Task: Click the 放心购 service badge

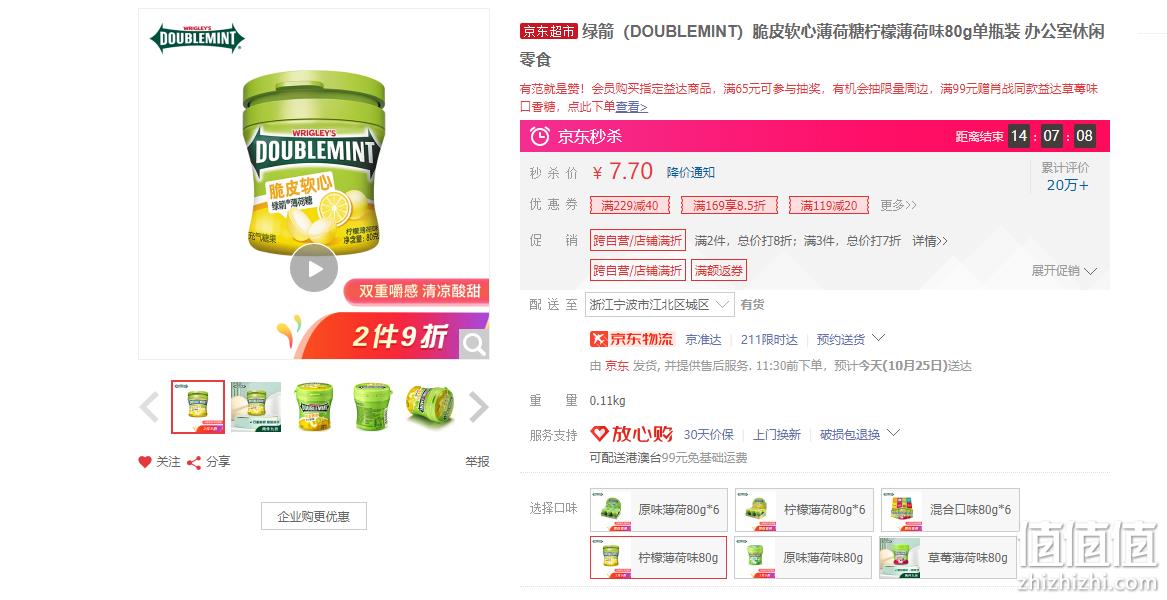Action: click(x=631, y=434)
